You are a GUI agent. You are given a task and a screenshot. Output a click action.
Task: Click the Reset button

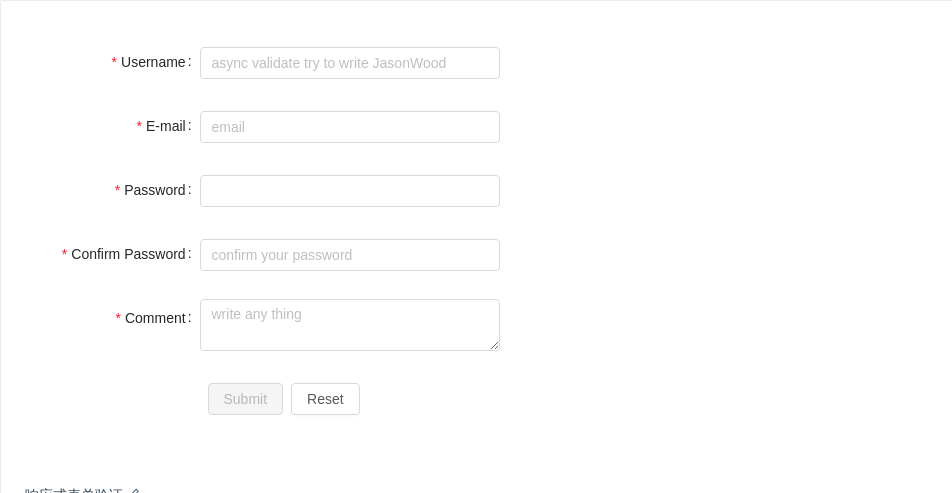[325, 399]
